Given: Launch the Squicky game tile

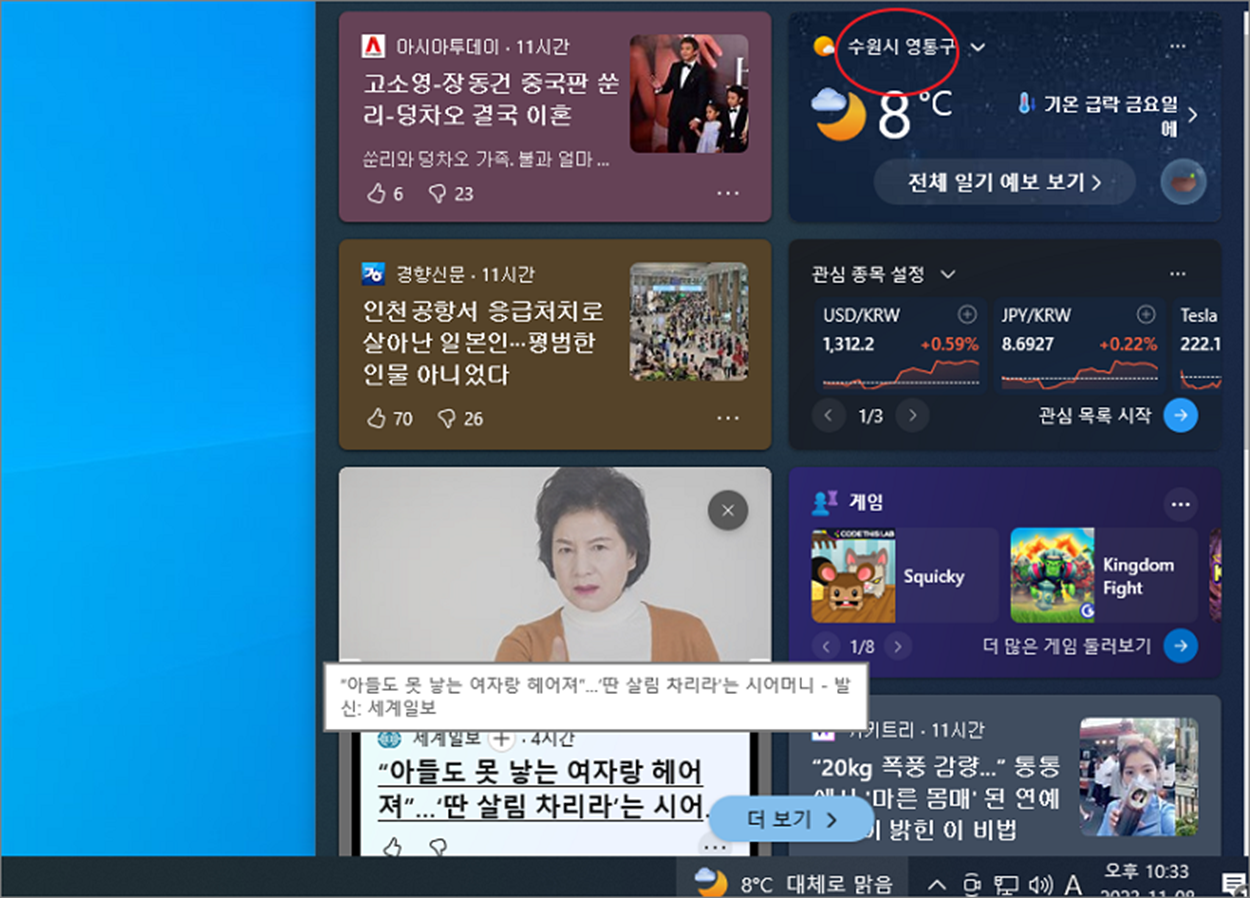Looking at the screenshot, I should tap(904, 576).
